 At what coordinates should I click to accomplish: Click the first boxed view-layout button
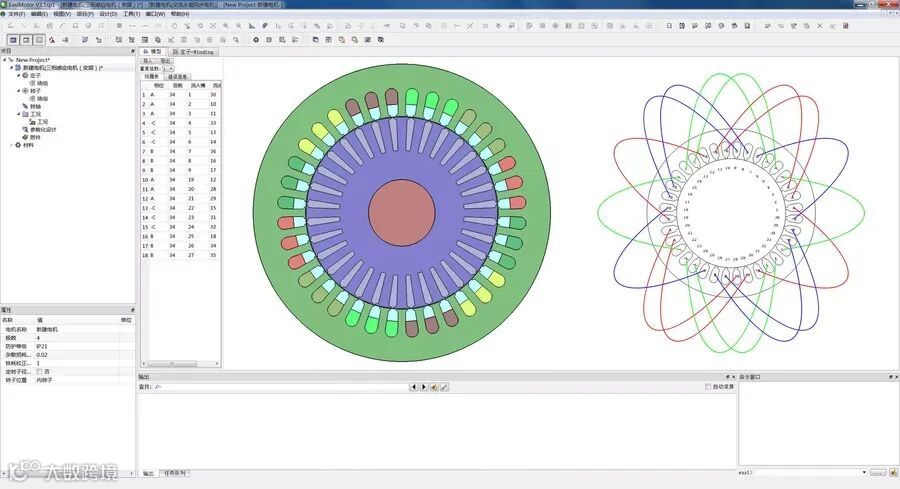13,40
